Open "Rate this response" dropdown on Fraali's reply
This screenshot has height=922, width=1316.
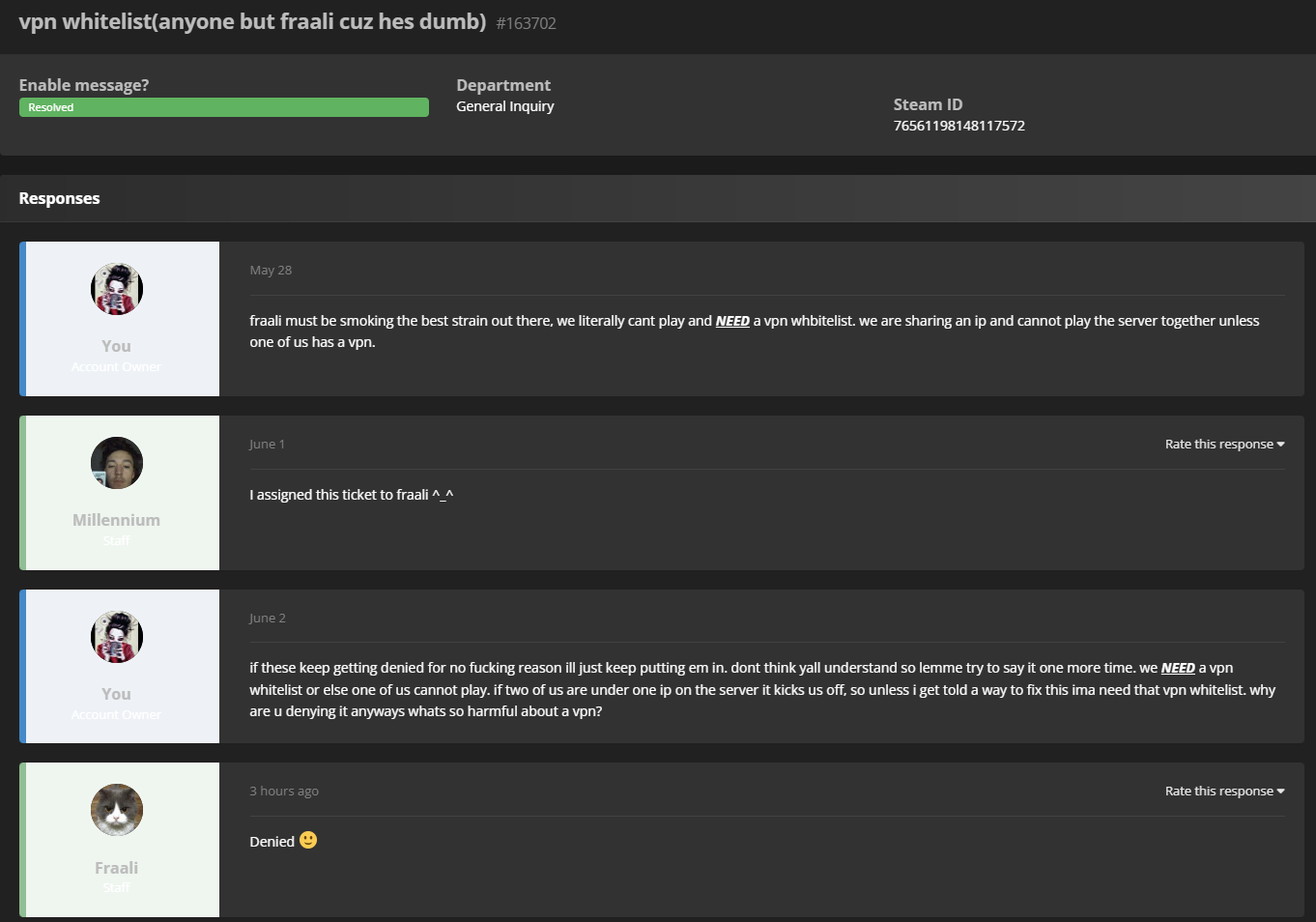(1224, 791)
